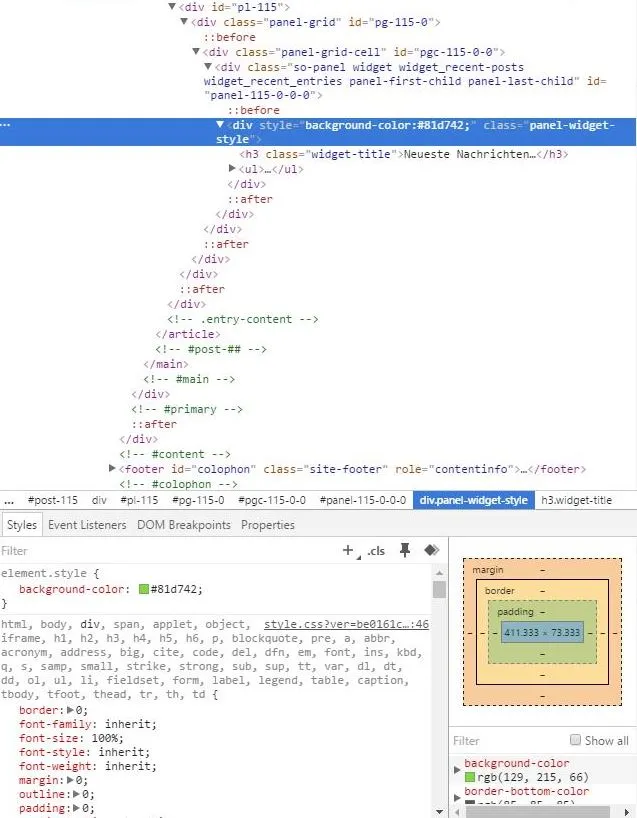Expand computed background-color entry
Viewport: 637px width, 818px height.
tap(457, 769)
